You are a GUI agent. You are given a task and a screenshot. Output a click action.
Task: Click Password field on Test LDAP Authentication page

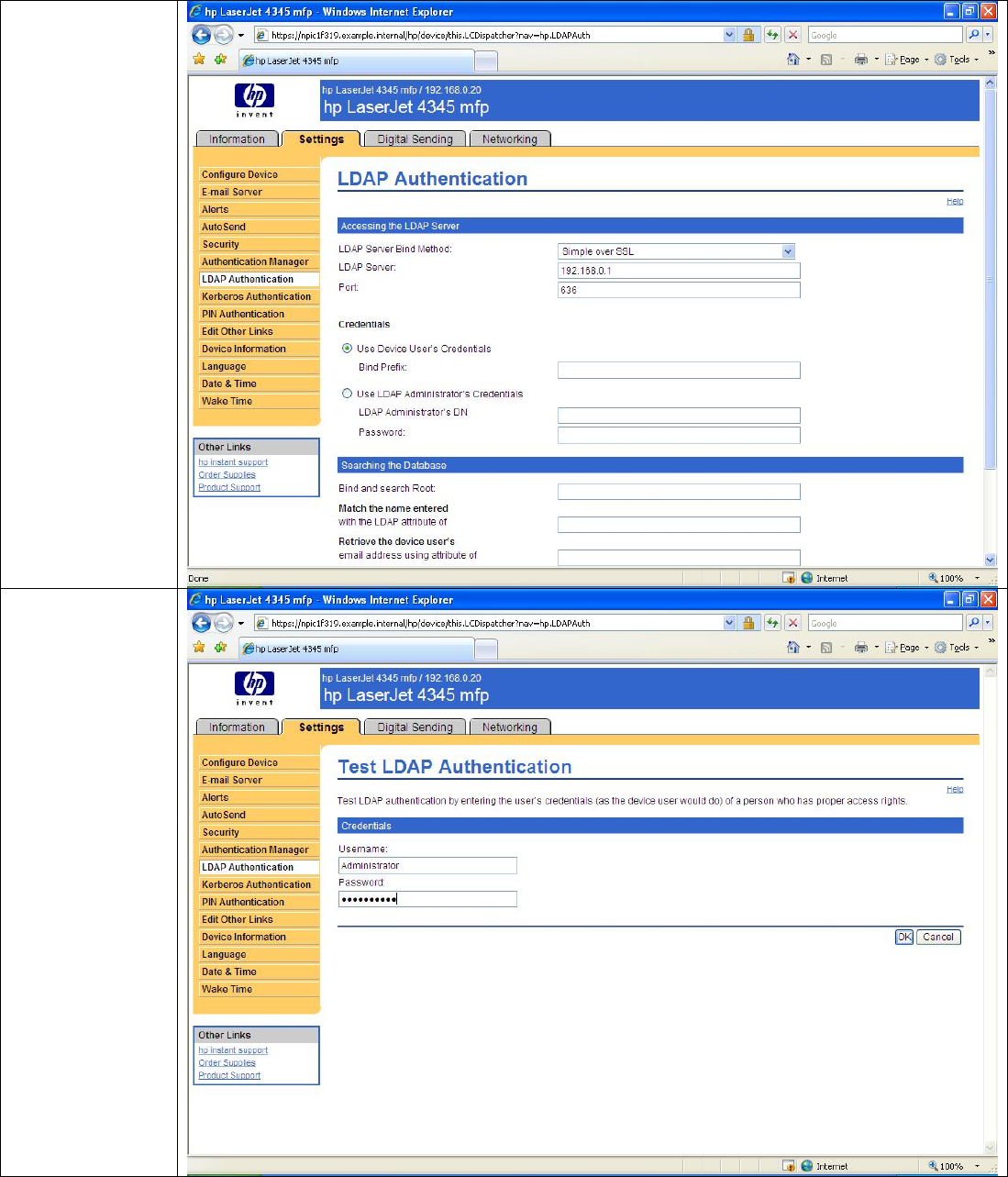click(x=427, y=899)
